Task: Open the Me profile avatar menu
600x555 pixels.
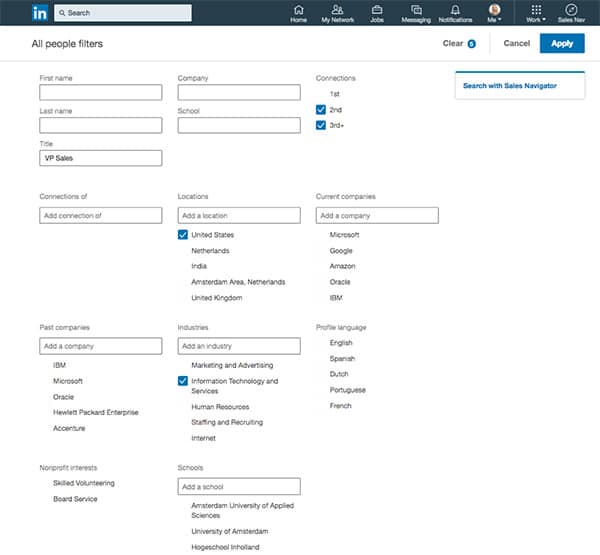Action: (x=494, y=13)
